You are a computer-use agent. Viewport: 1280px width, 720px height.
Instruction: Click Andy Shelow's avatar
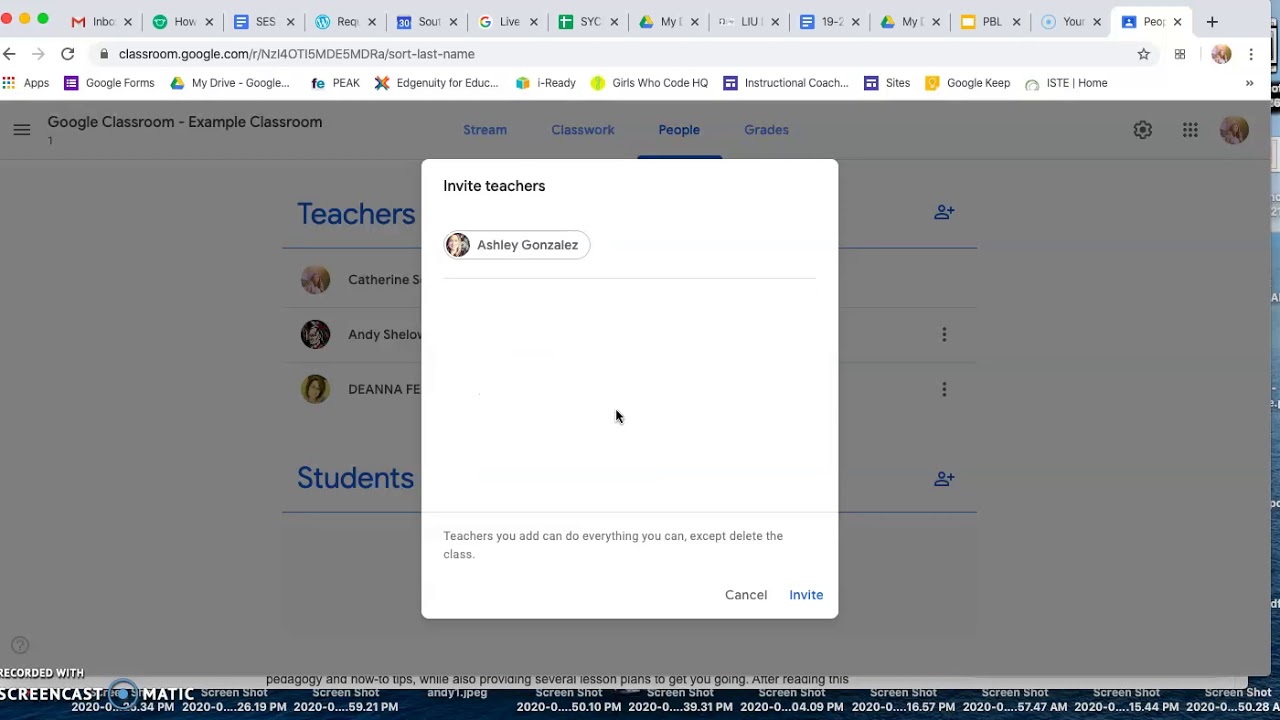coord(315,334)
